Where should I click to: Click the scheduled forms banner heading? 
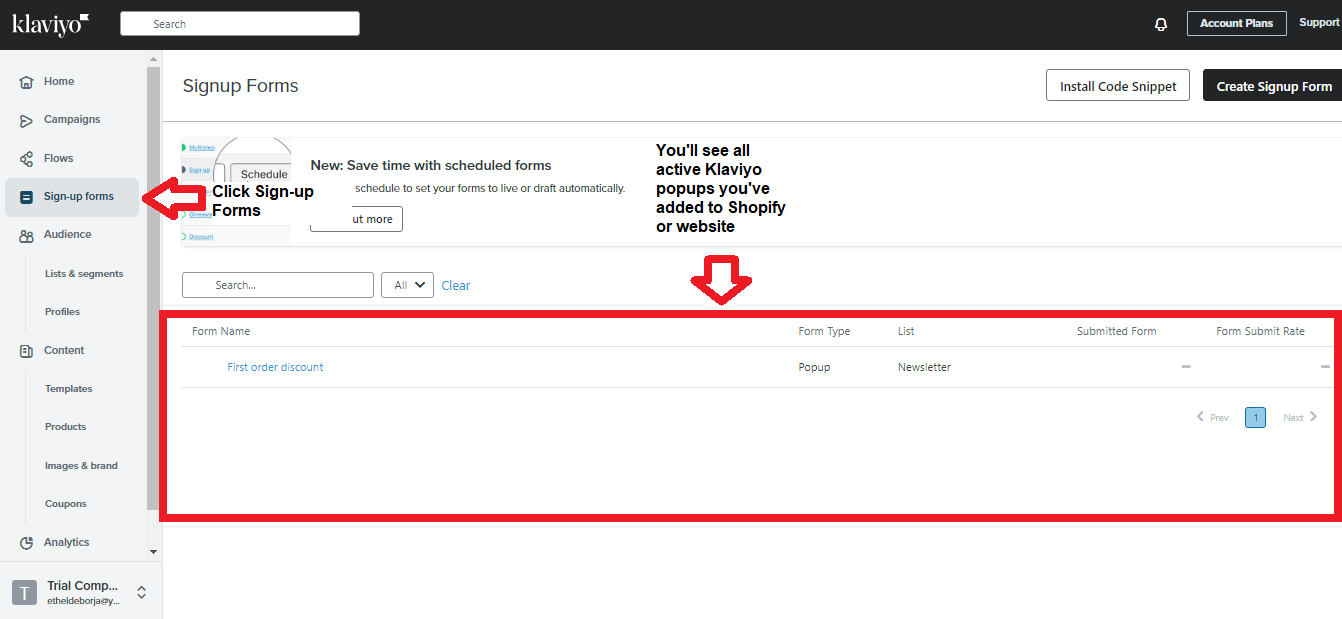[431, 165]
